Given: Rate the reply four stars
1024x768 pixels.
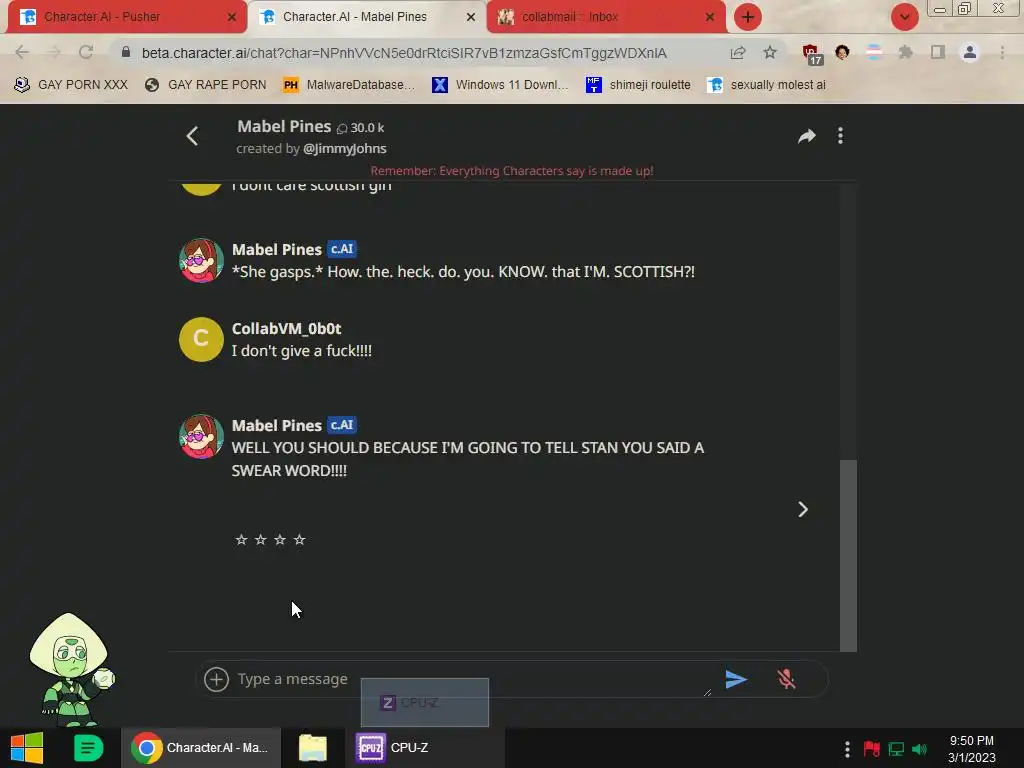Looking at the screenshot, I should point(300,539).
